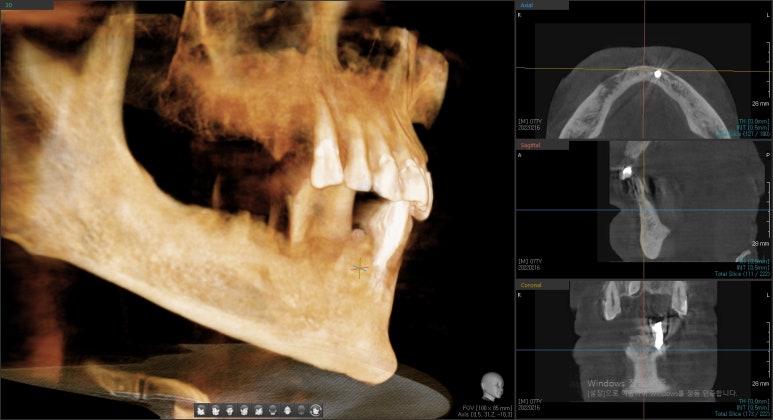Select the Axial view panel label
773x420 pixels.
(x=529, y=5)
